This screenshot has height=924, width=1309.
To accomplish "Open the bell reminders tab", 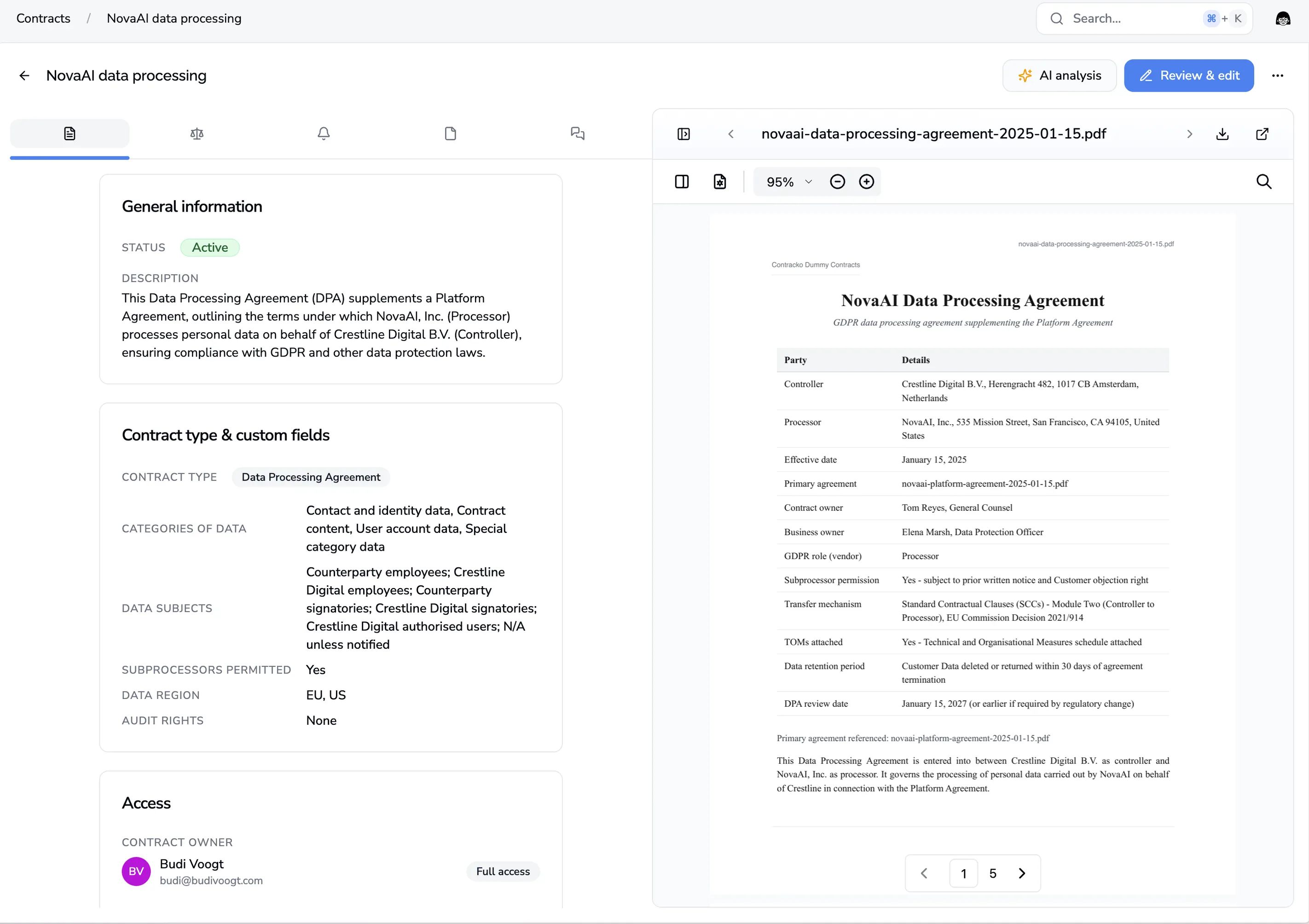I will pos(324,133).
